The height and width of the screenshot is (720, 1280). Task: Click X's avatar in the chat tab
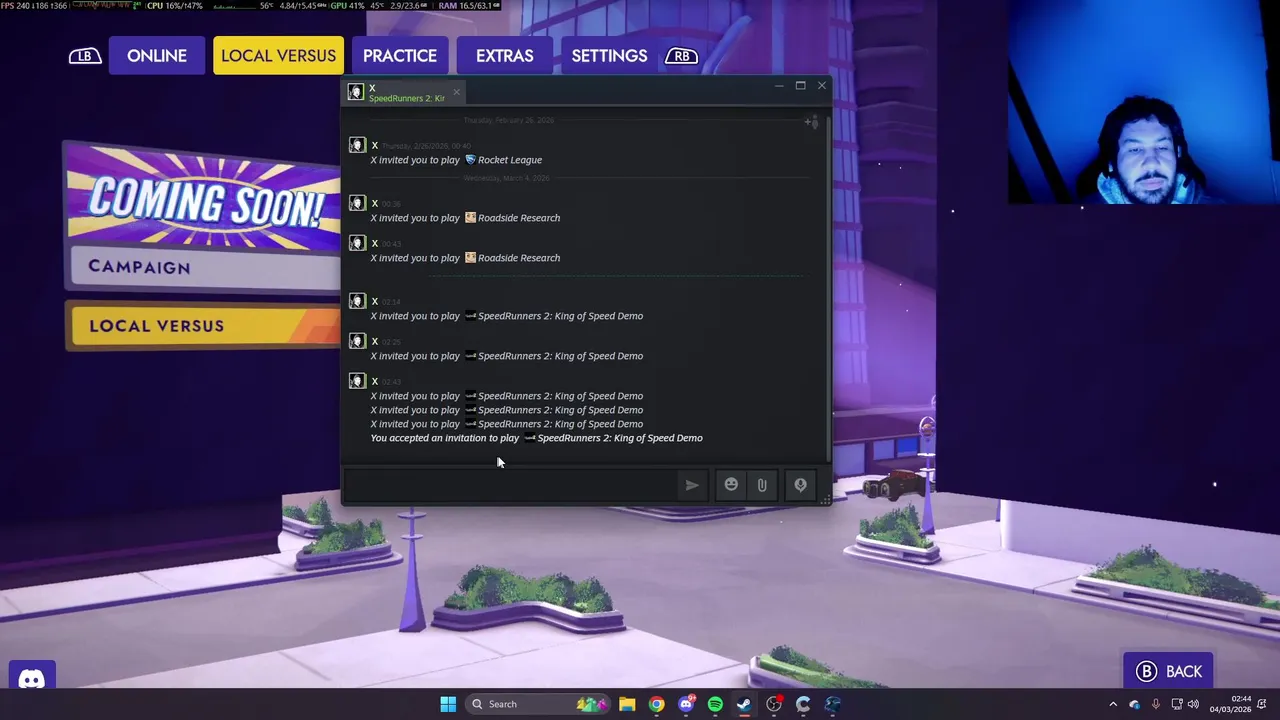tap(356, 92)
